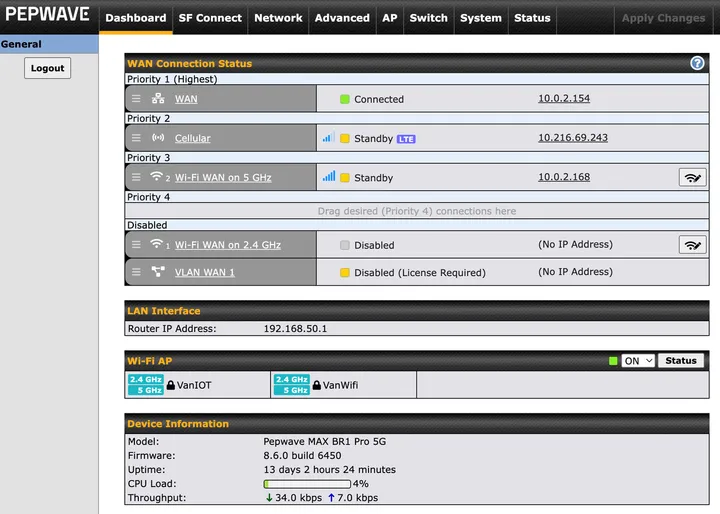Click the VanWifi 2.4 GHz band badge
This screenshot has height=514, width=720.
[292, 379]
